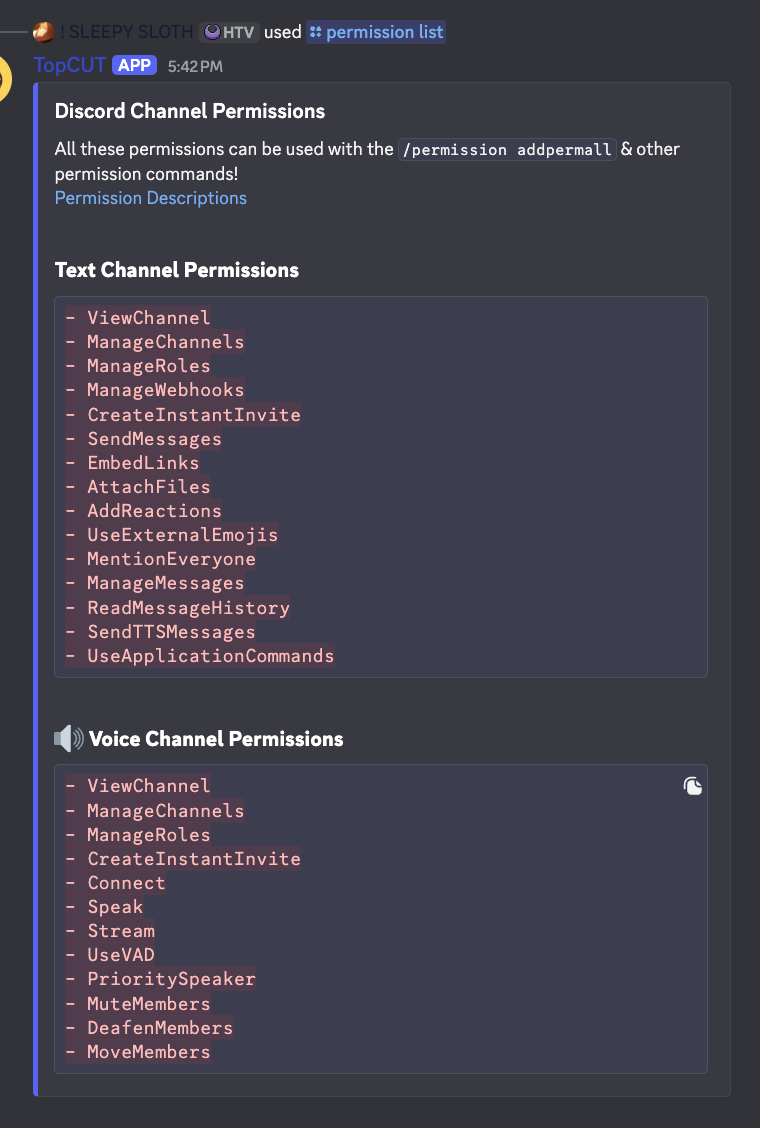
Task: Click the MuteMembers permission line
Action: click(138, 1004)
